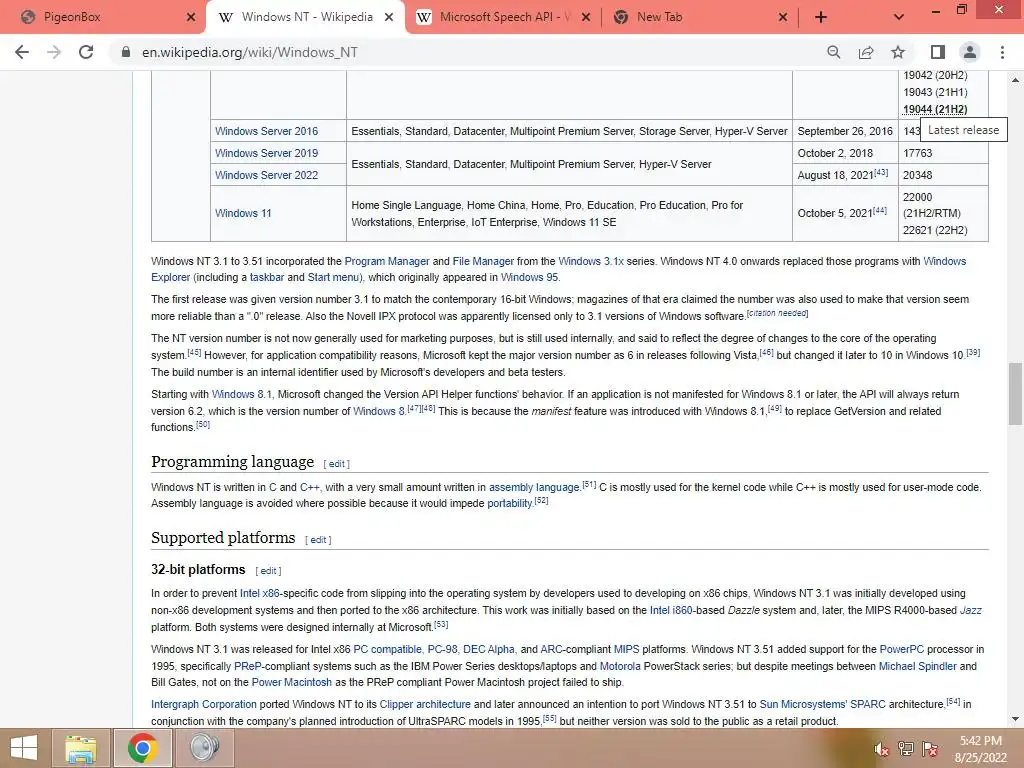The width and height of the screenshot is (1024, 768).
Task: Edit the Programming language section
Action: 337,464
